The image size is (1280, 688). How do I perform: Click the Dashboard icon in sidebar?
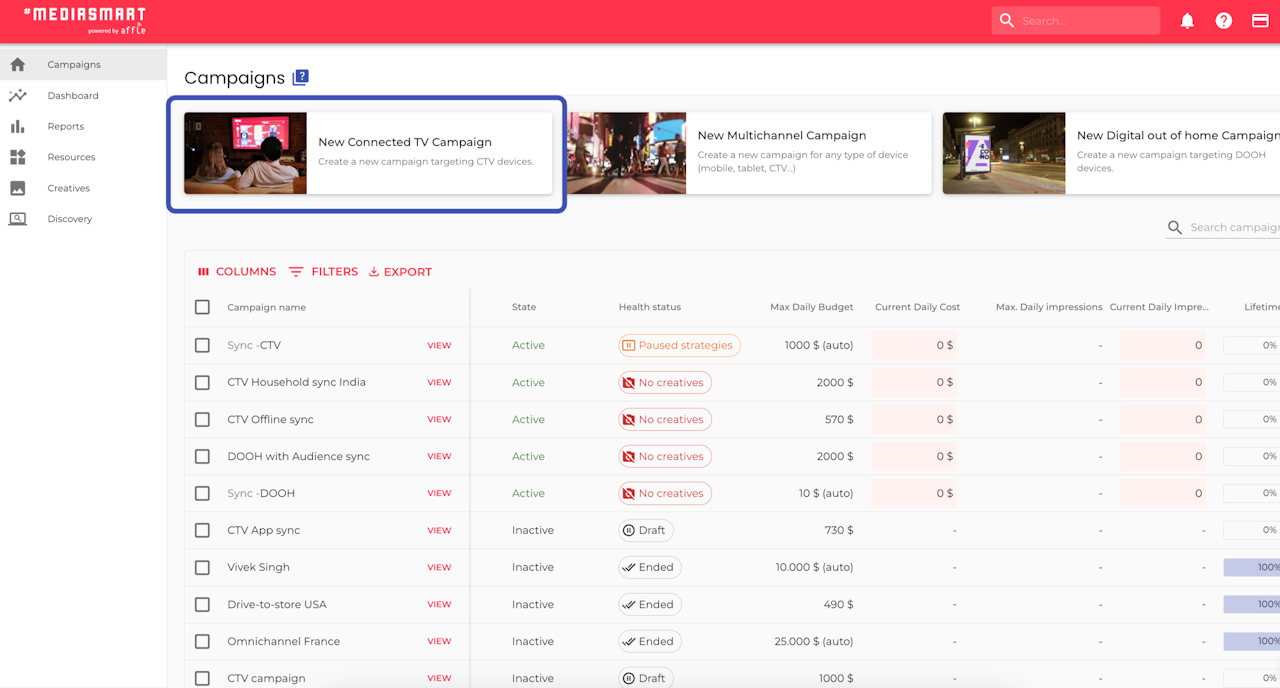(x=18, y=96)
